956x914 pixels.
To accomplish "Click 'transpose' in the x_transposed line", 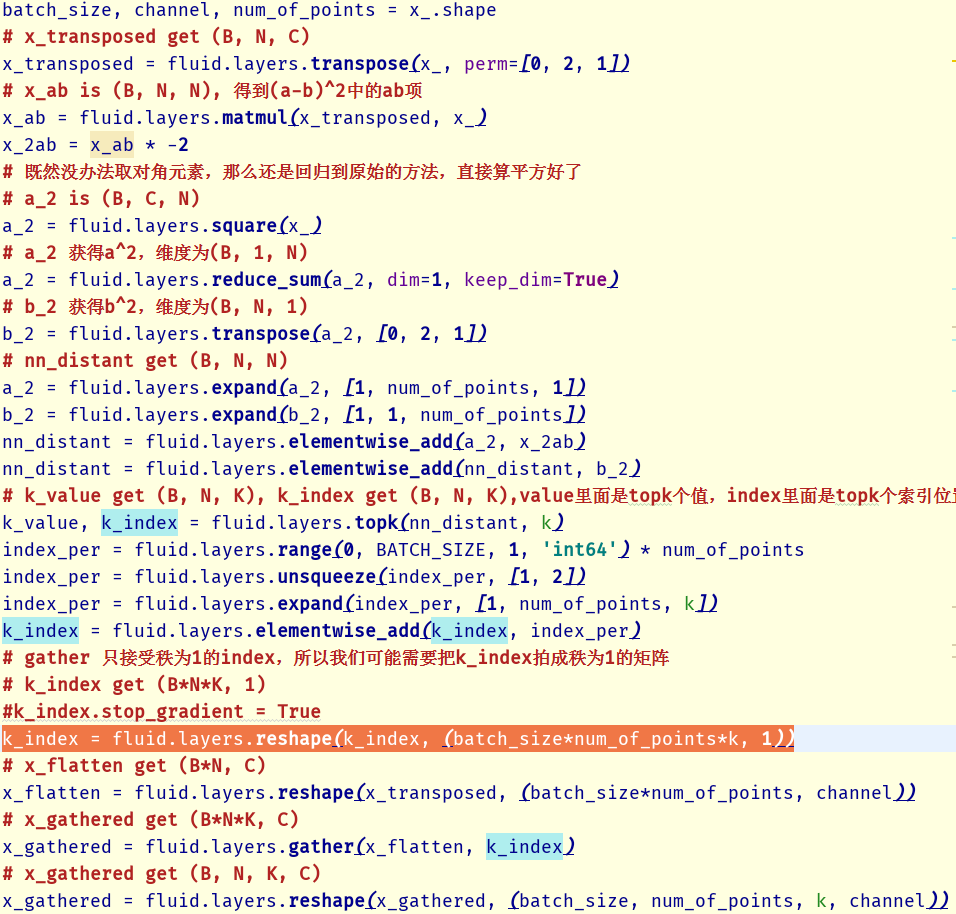I will 360,64.
